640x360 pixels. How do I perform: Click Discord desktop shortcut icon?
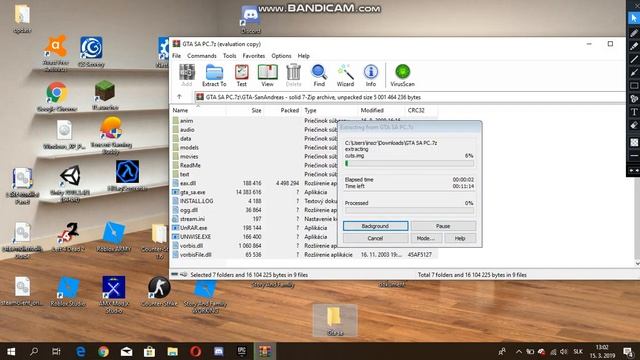point(250,19)
